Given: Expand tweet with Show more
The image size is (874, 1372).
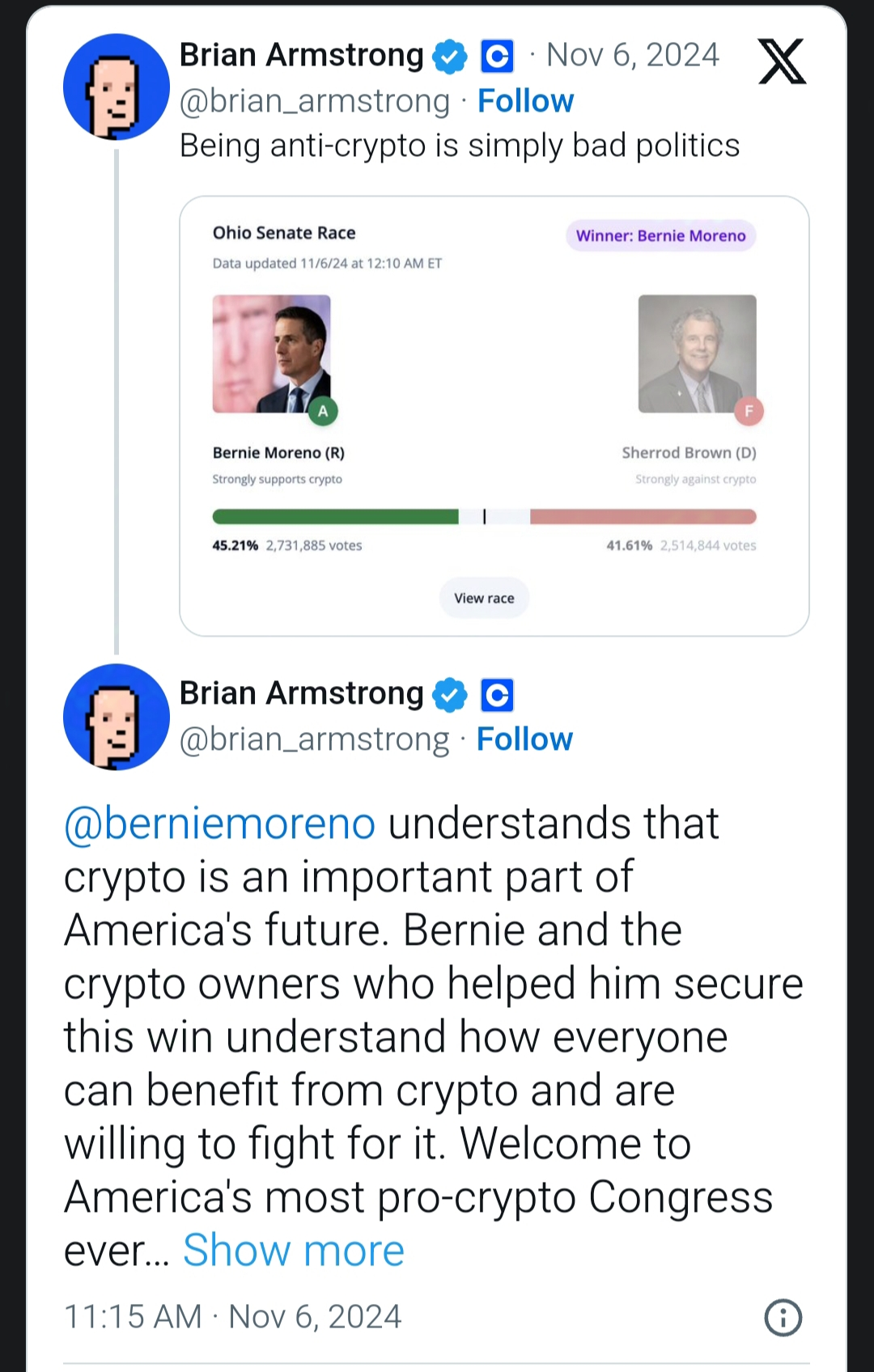Looking at the screenshot, I should pos(293,1251).
